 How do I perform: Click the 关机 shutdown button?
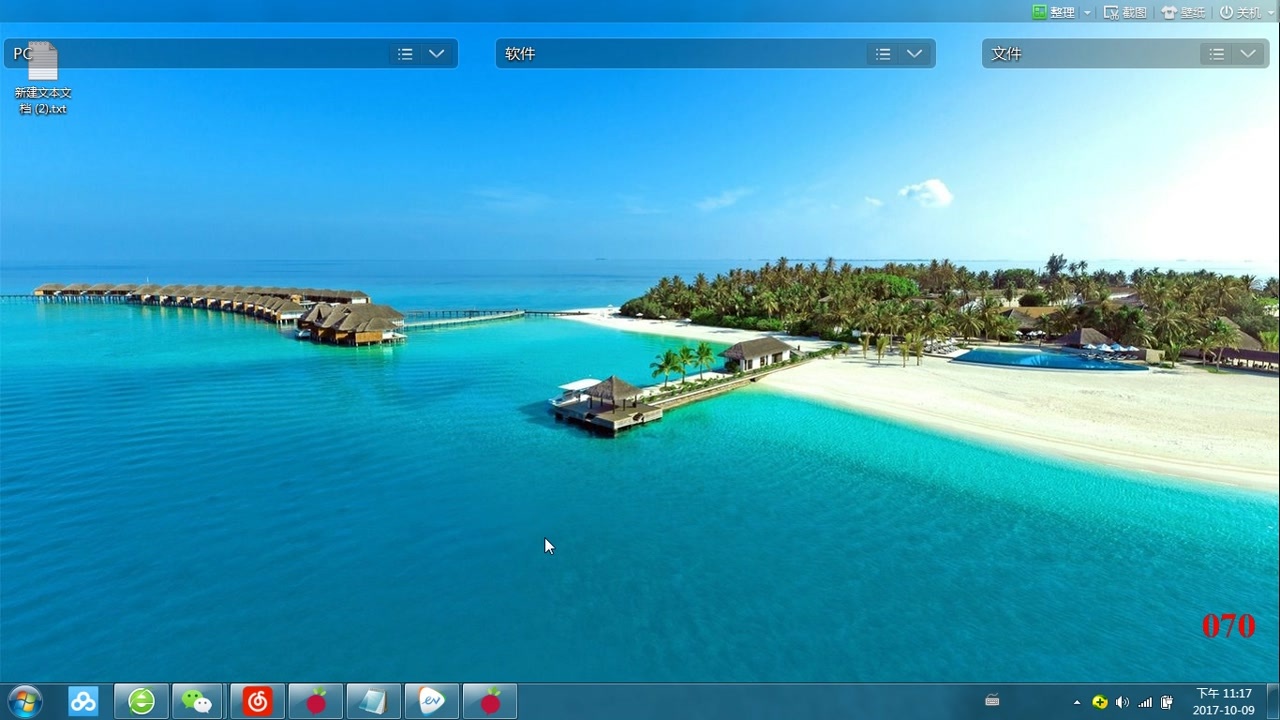1240,12
